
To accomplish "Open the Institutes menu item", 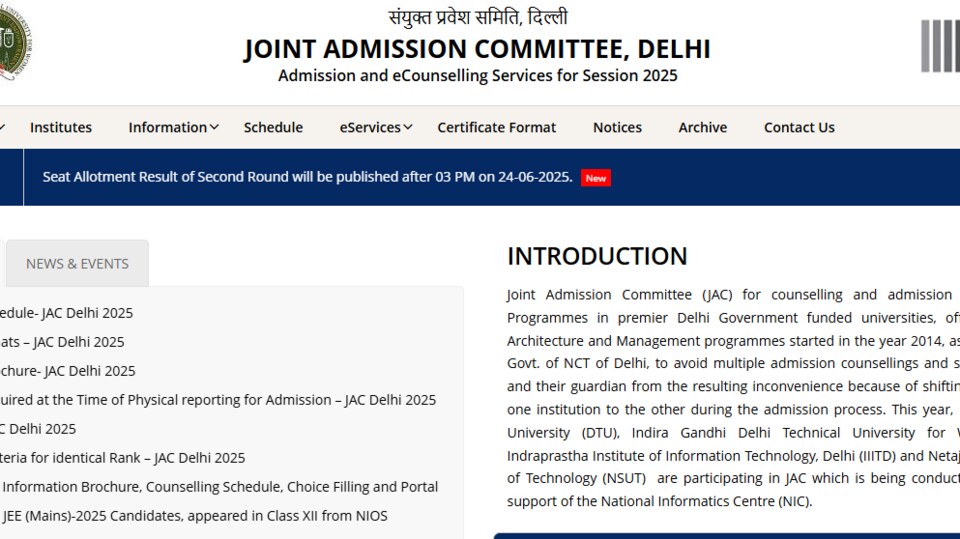I will tap(61, 127).
